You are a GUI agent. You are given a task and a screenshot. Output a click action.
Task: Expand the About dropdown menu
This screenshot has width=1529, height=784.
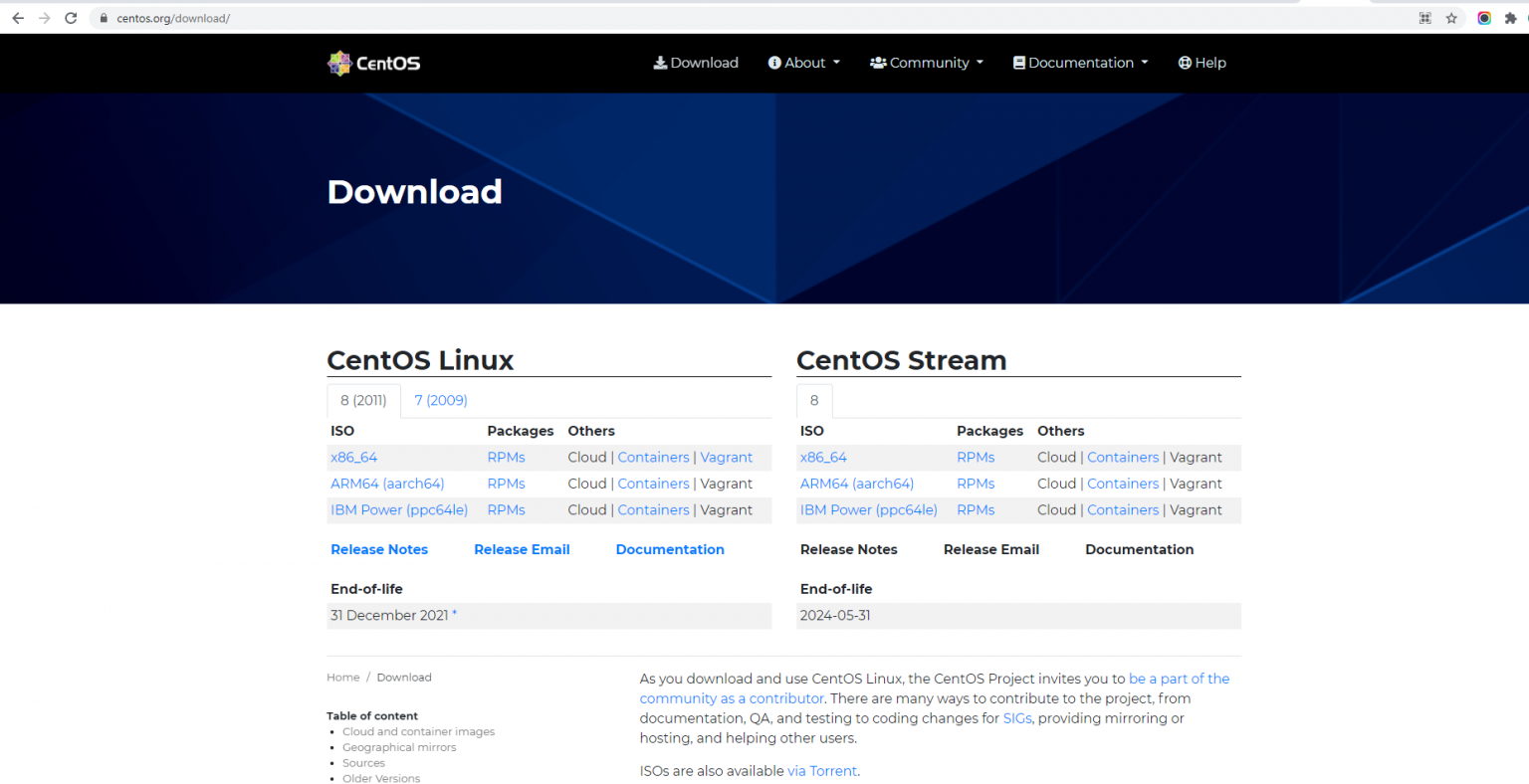(803, 63)
